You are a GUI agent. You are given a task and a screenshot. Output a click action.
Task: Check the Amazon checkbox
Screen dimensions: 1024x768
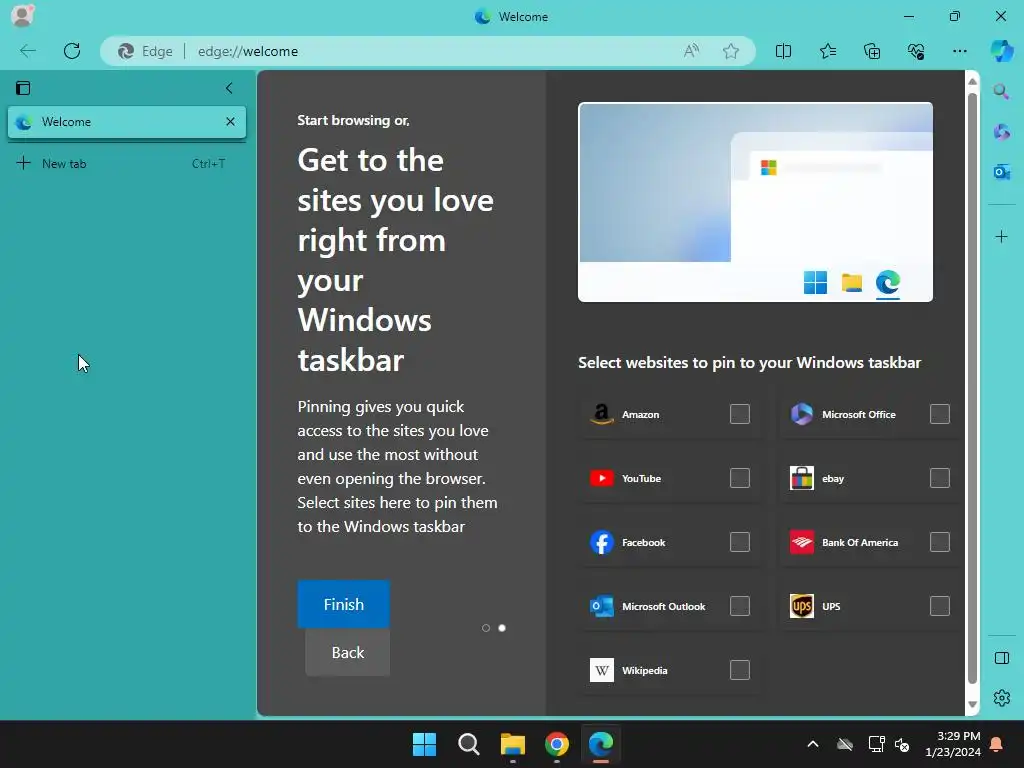739,414
